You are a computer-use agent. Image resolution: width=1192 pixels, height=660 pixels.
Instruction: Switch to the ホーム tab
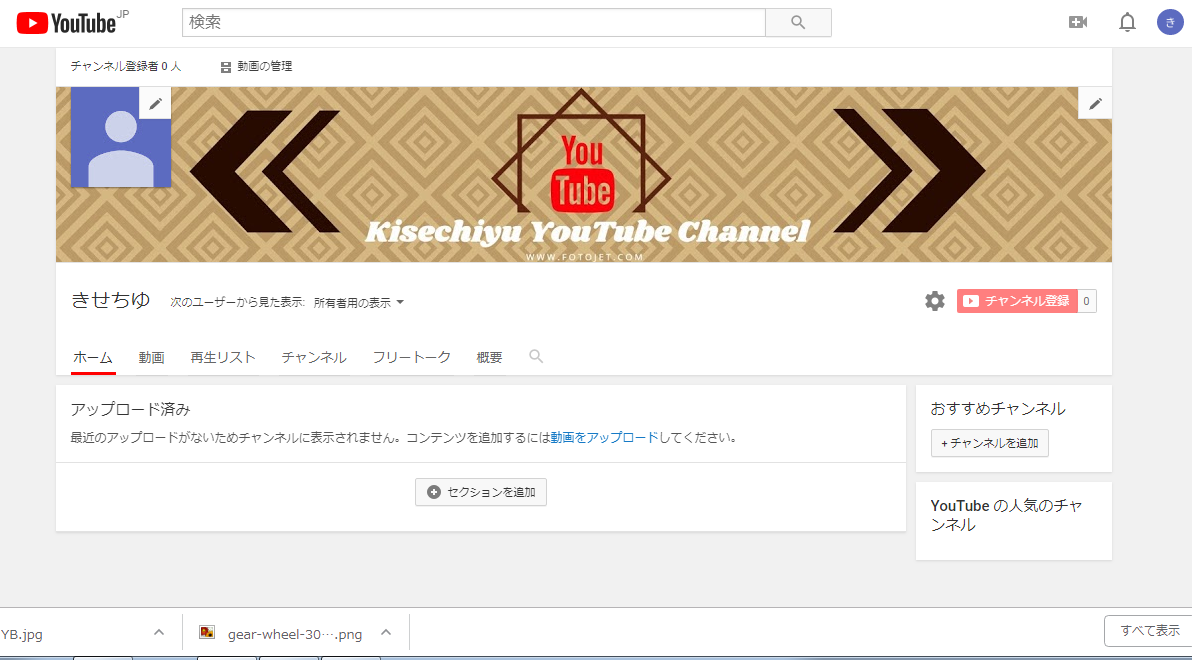(93, 357)
